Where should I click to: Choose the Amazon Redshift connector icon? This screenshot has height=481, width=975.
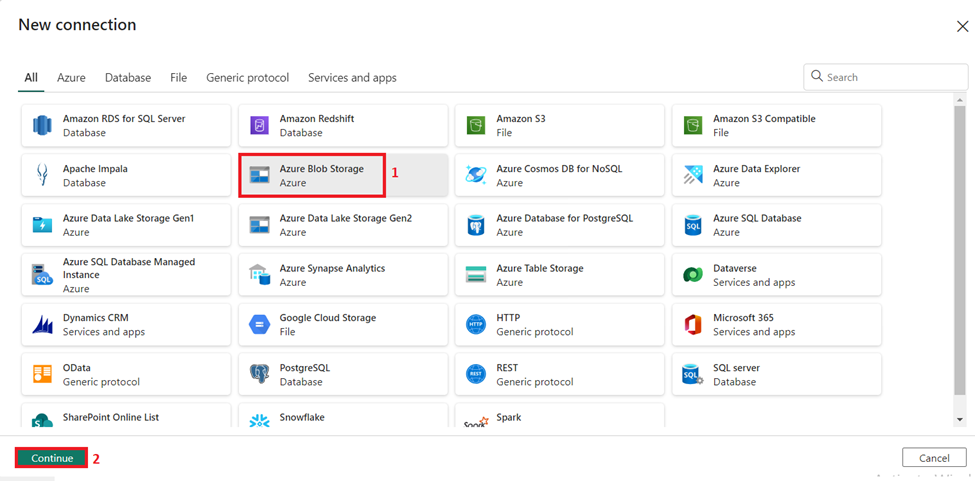[x=259, y=126]
